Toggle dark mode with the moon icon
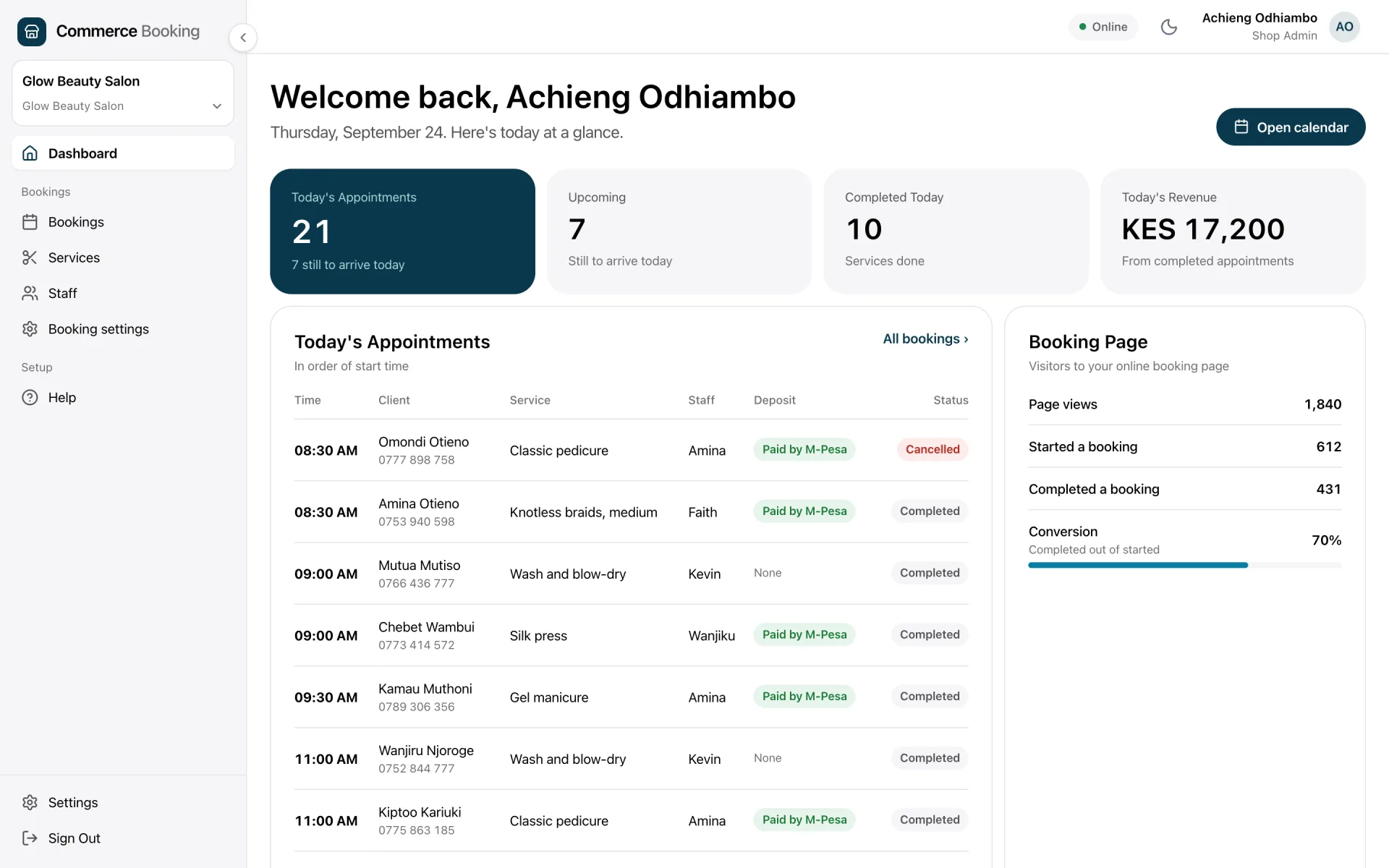Viewport: 1389px width, 868px height. pos(1169,27)
